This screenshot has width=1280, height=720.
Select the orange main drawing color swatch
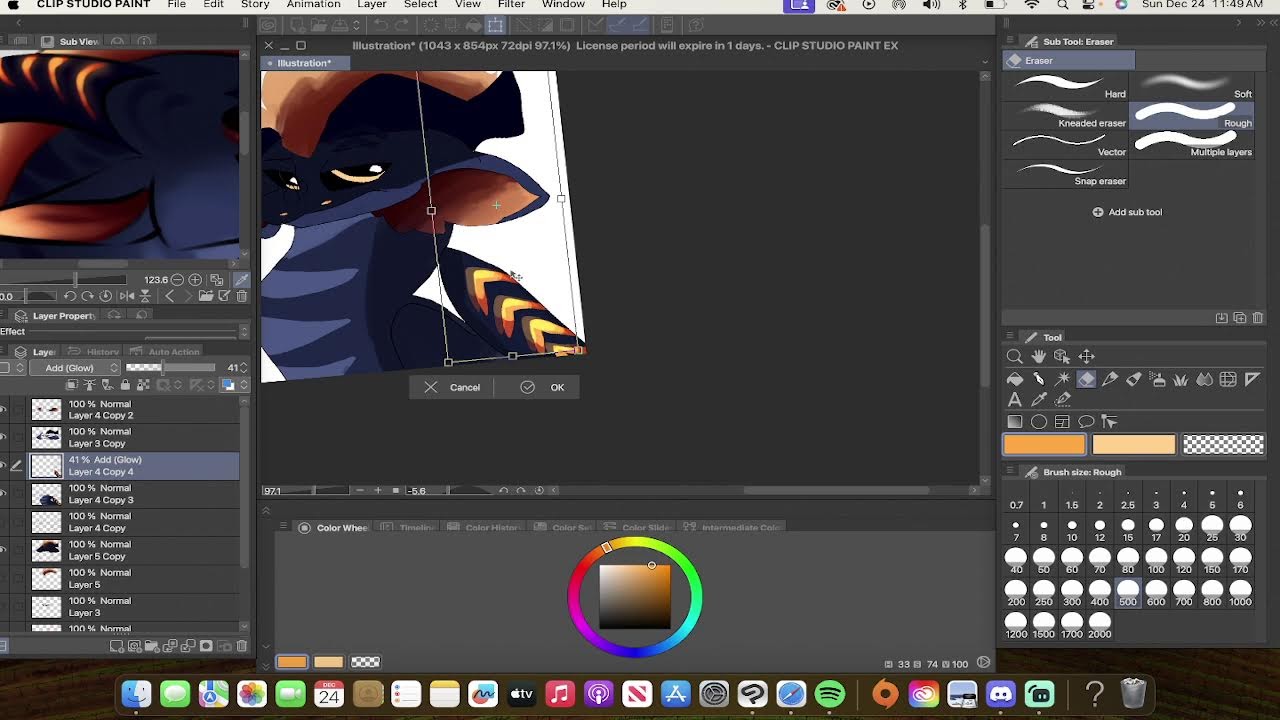click(x=1044, y=445)
